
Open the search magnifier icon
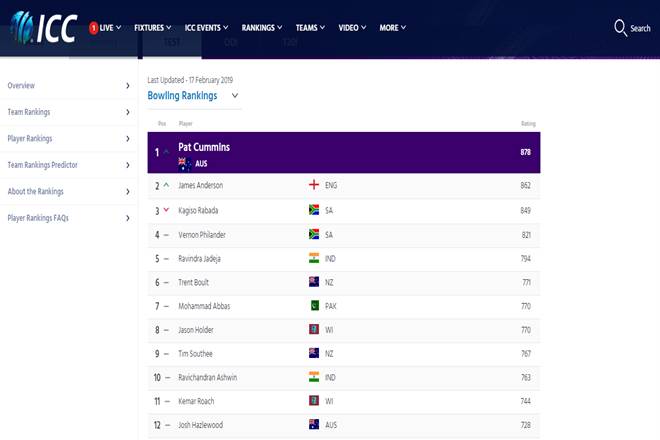pyautogui.click(x=621, y=28)
